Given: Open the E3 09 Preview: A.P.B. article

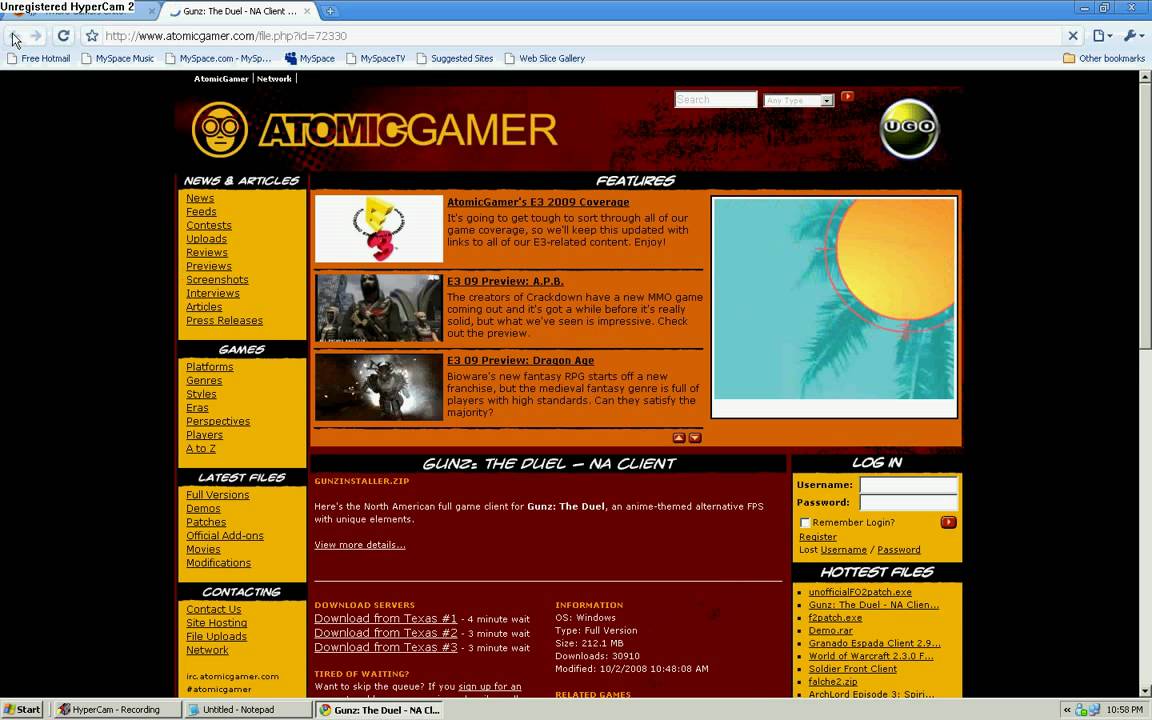Looking at the screenshot, I should tap(505, 281).
